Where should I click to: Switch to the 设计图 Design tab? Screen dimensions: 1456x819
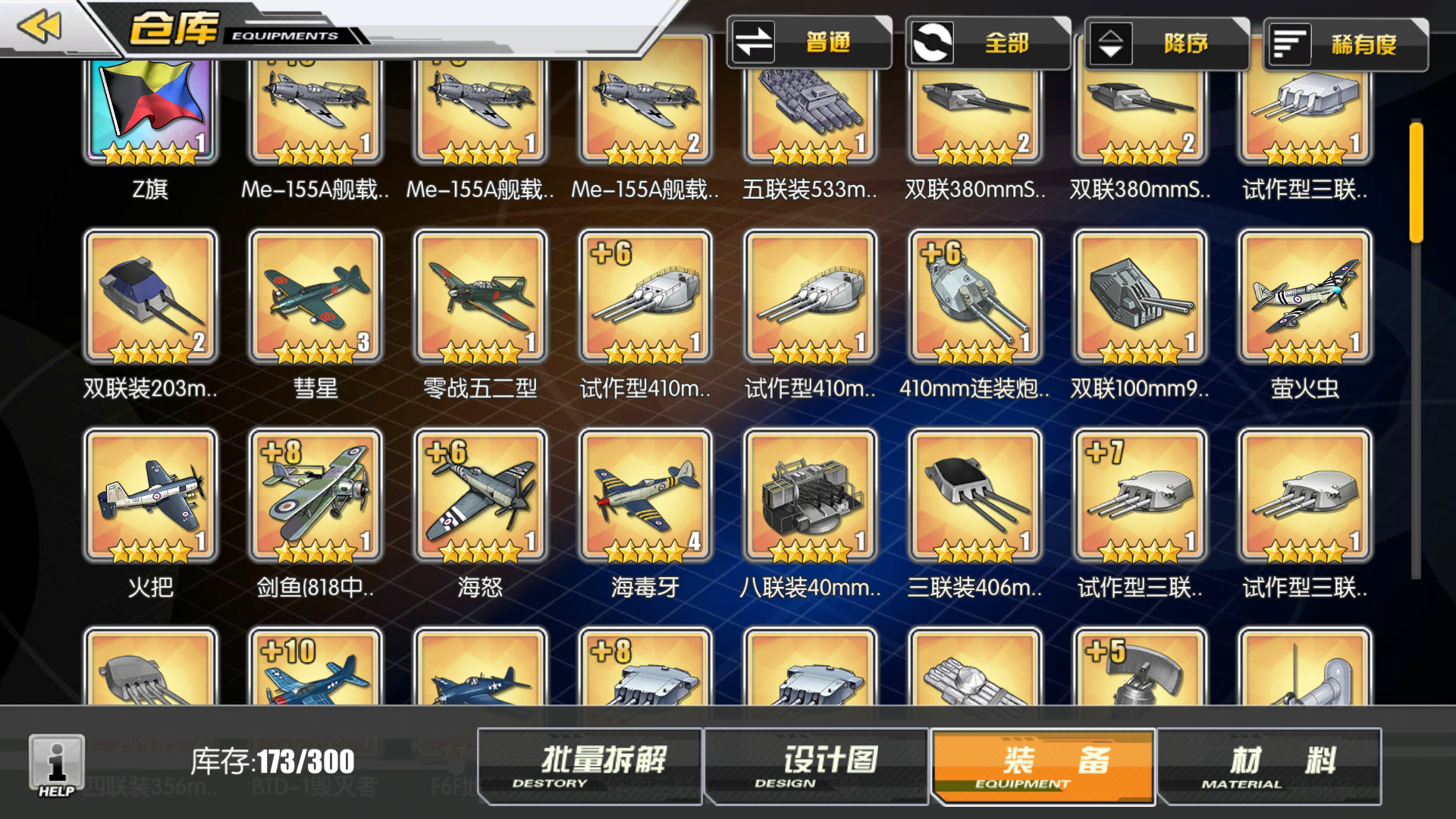[817, 766]
